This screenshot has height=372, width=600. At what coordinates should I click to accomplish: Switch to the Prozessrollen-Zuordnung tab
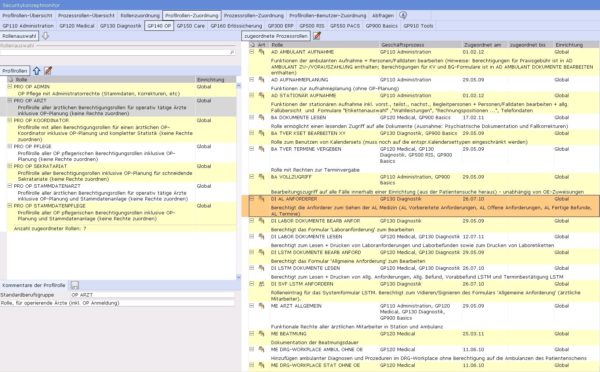254,15
